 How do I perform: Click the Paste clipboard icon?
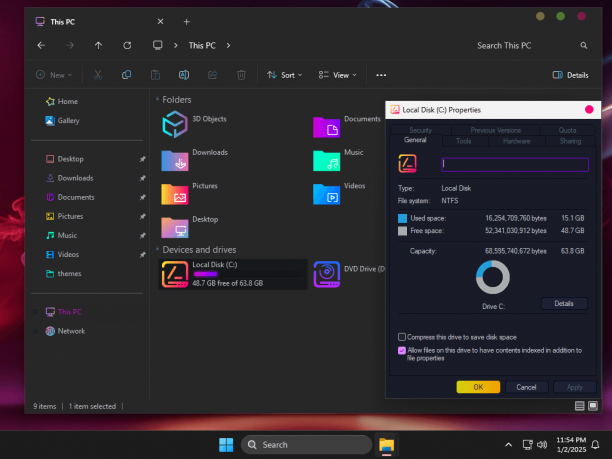155,75
